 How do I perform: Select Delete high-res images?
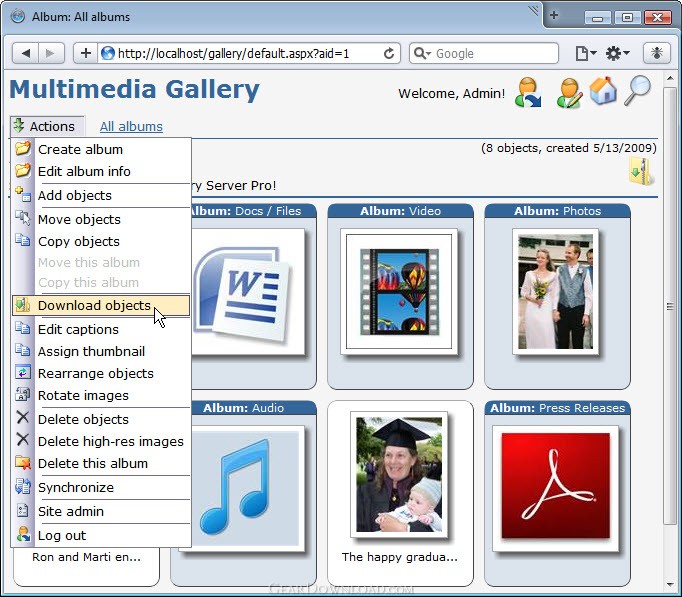pos(101,441)
